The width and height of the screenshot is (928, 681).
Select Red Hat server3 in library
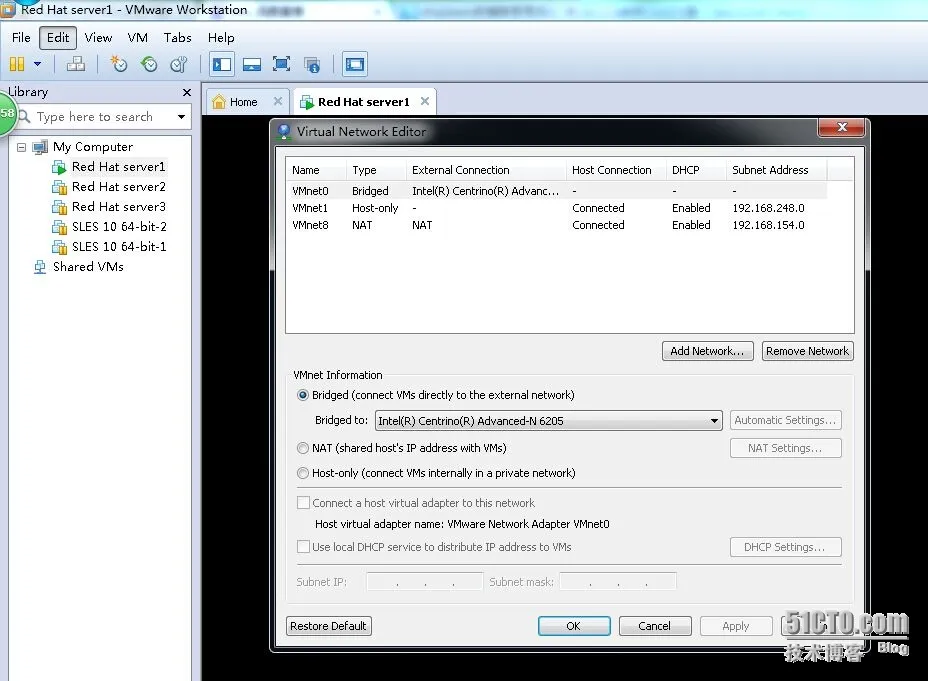pyautogui.click(x=118, y=207)
